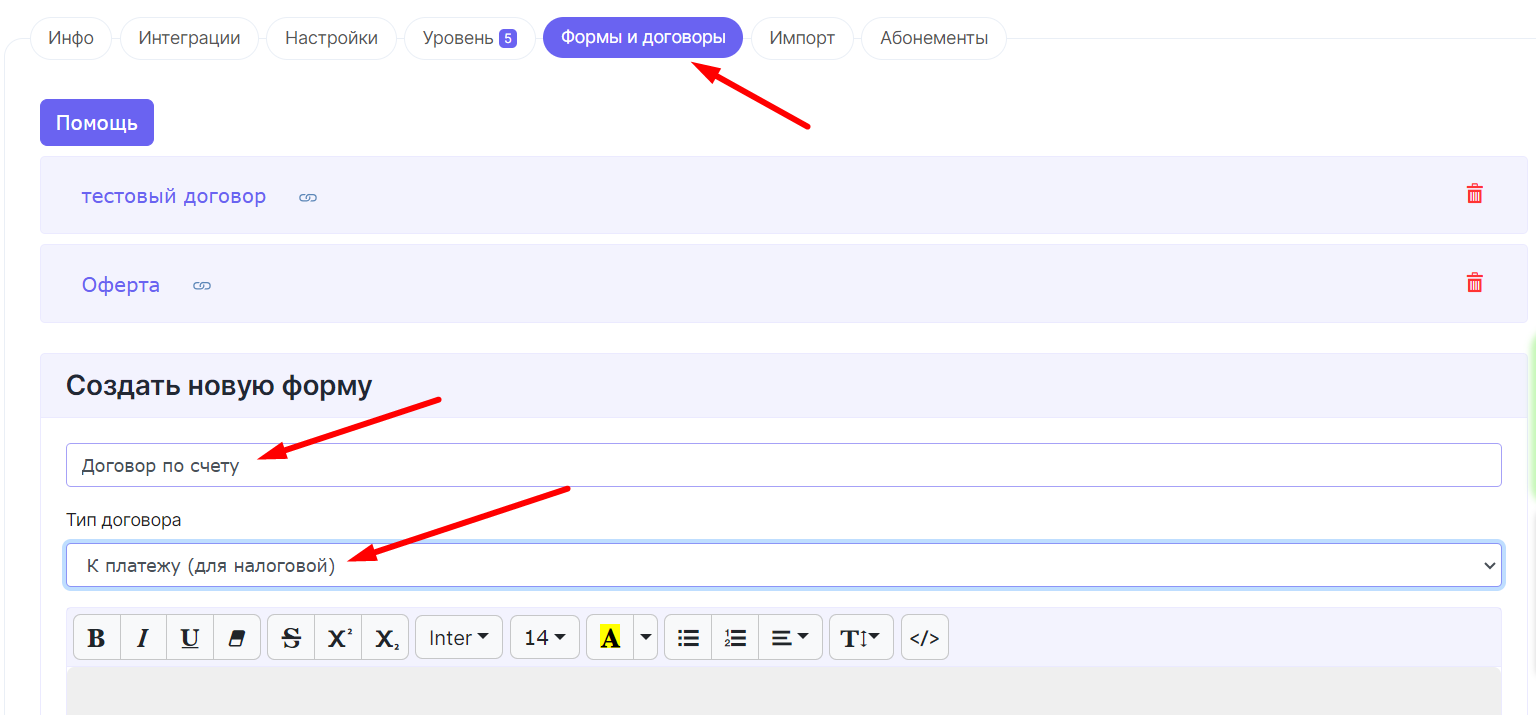The width and height of the screenshot is (1536, 715).
Task: Open the Инфо tab
Action: (x=71, y=39)
